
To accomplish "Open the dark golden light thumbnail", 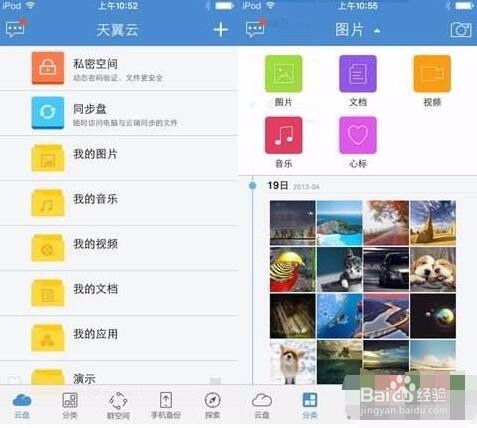I will [x=293, y=316].
